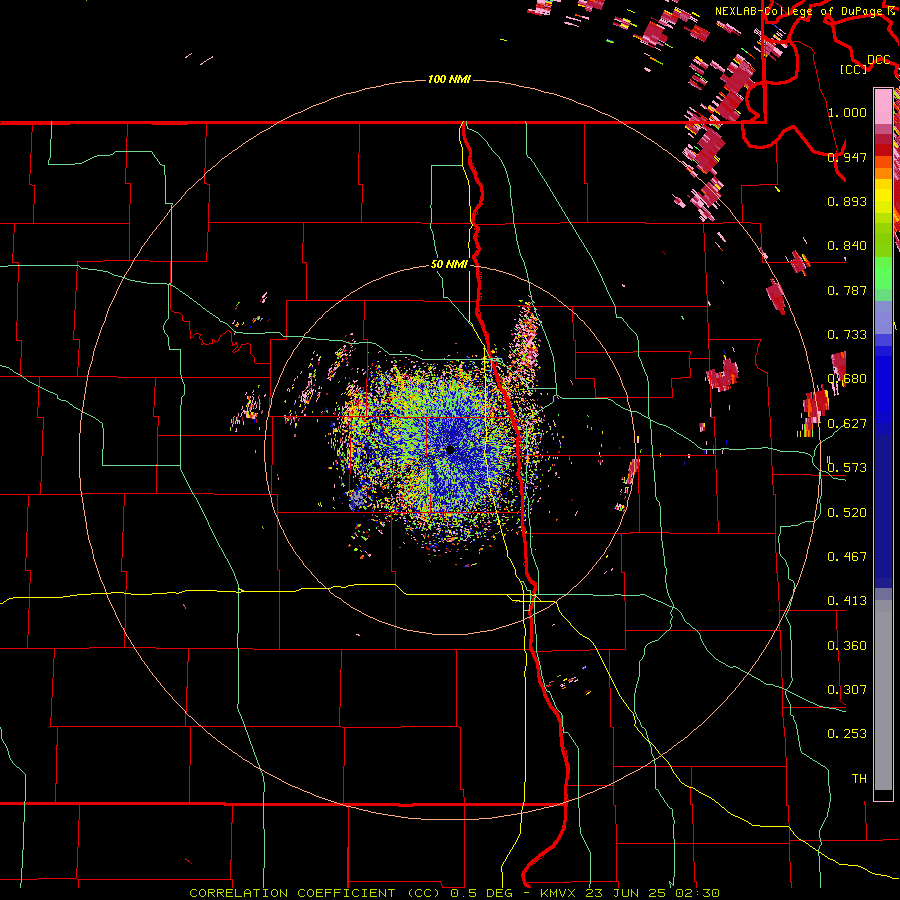Click the TH label at the legend bottom
900x900 pixels.
pos(859,779)
